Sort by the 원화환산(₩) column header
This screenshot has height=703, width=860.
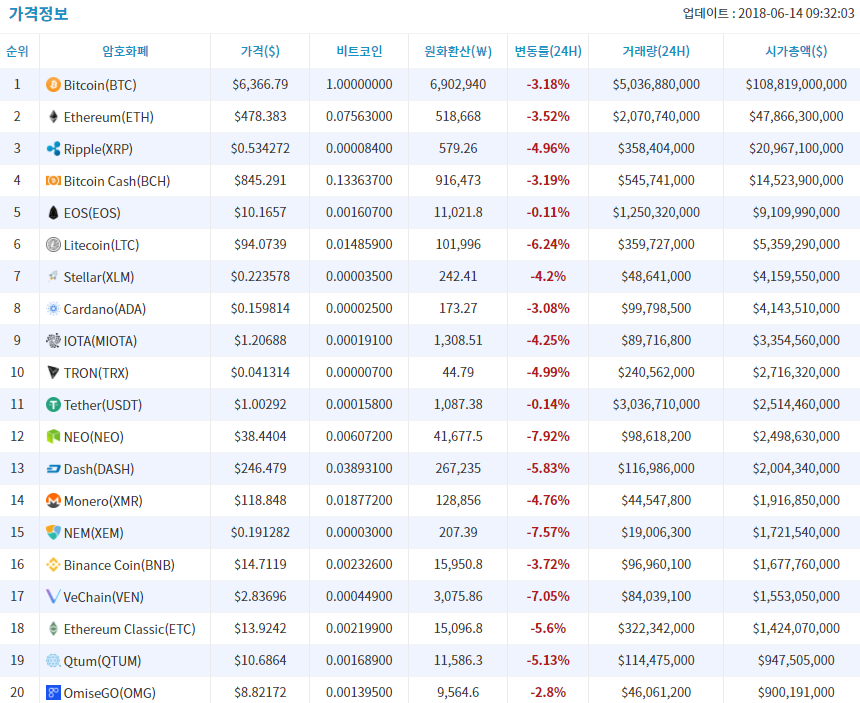(x=458, y=51)
